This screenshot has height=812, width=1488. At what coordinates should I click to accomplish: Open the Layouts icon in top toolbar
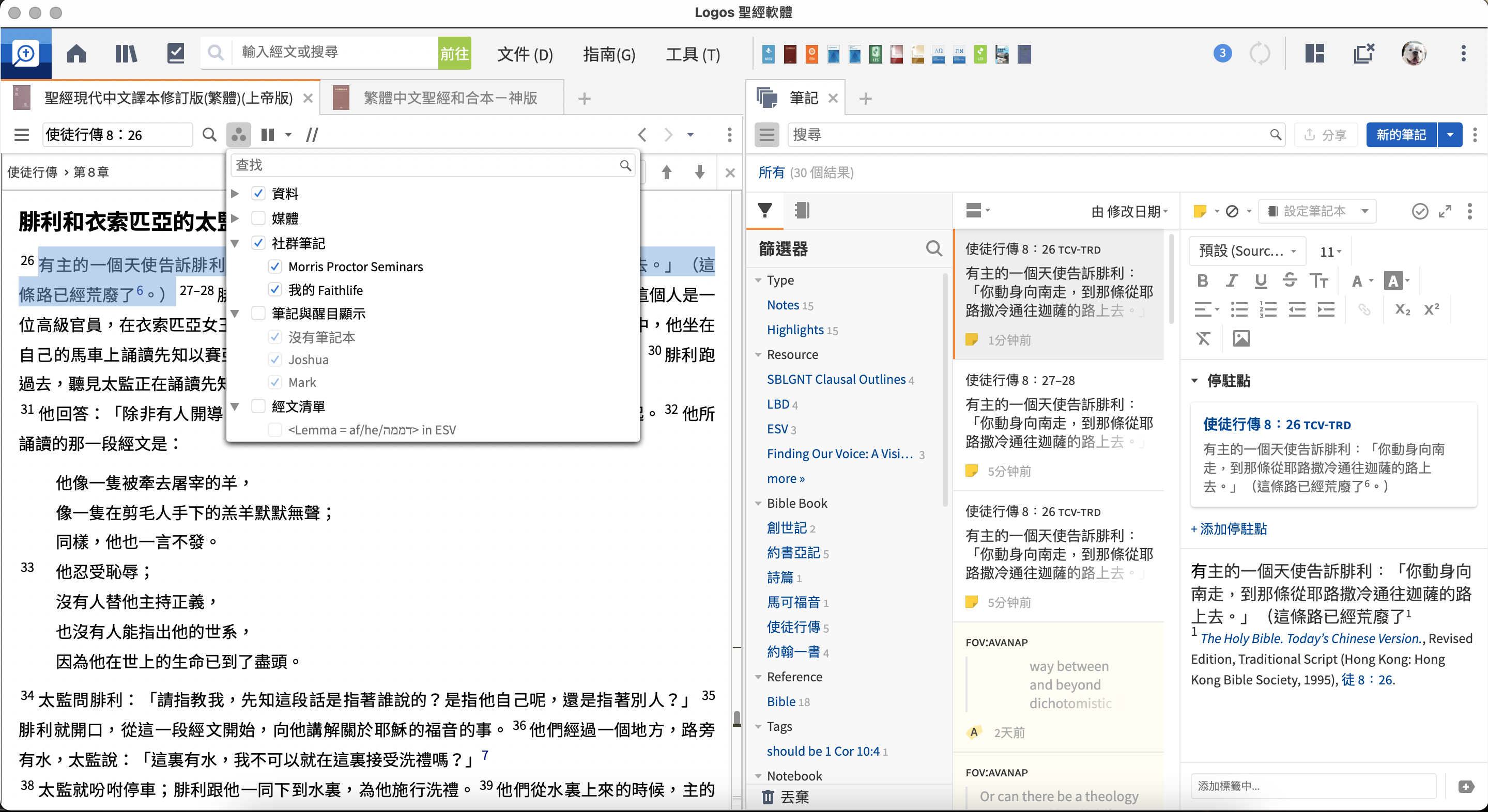coord(1314,54)
